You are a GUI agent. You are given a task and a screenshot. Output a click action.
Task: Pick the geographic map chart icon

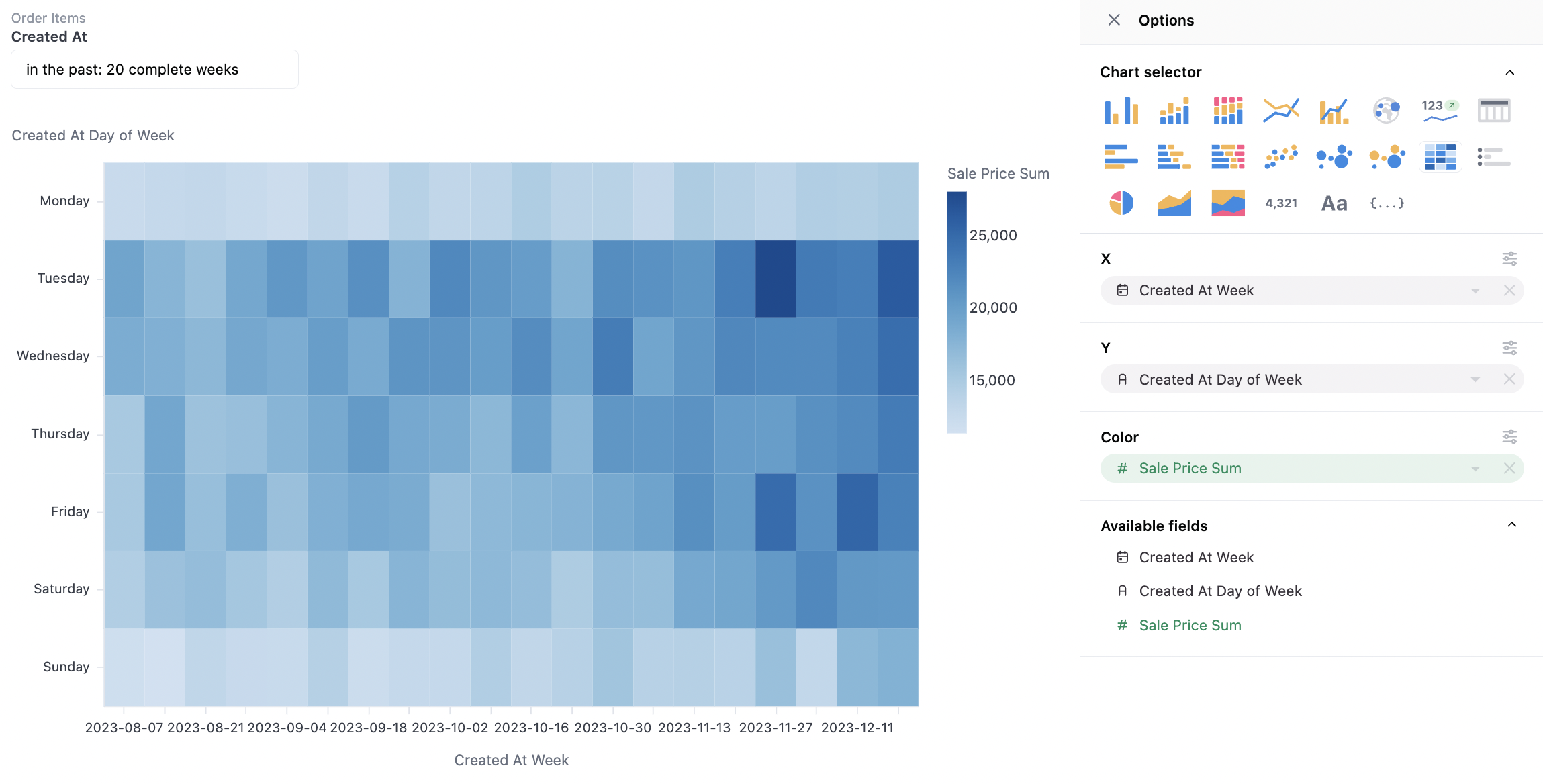point(1387,110)
